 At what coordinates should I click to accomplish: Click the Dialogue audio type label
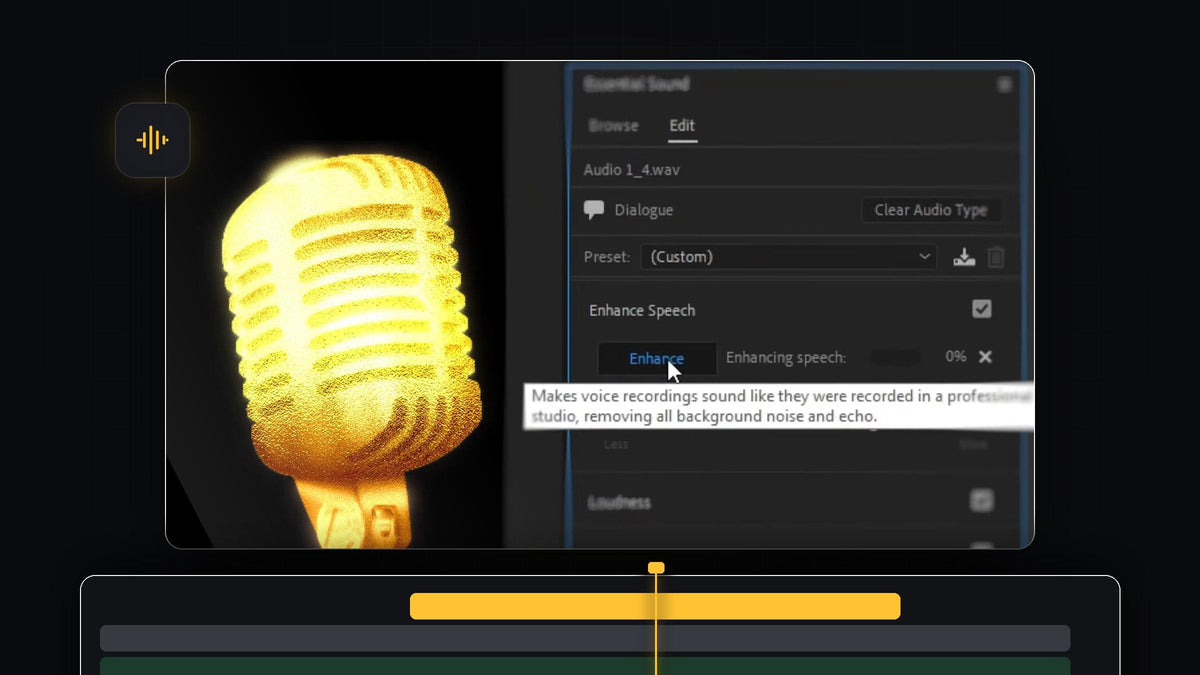pos(644,210)
